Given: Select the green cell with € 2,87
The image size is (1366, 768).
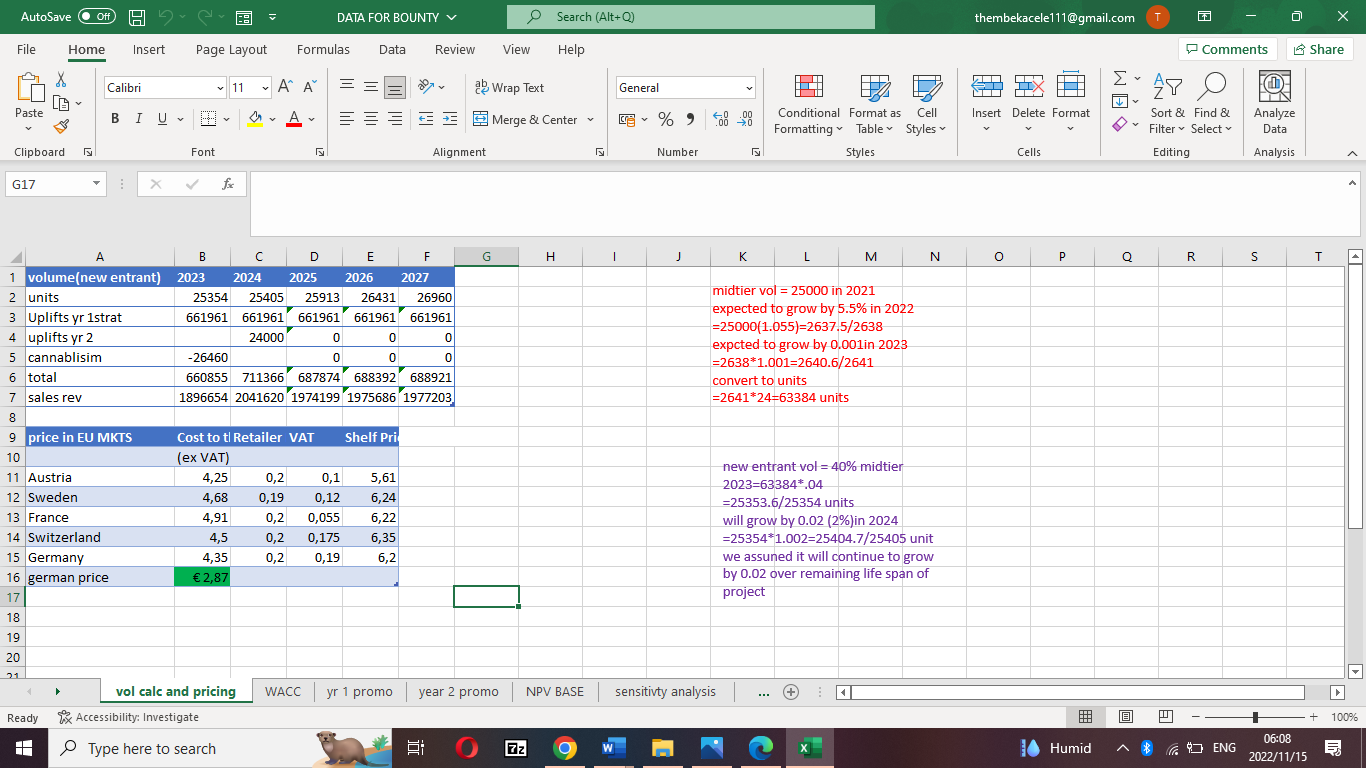Looking at the screenshot, I should tap(203, 577).
